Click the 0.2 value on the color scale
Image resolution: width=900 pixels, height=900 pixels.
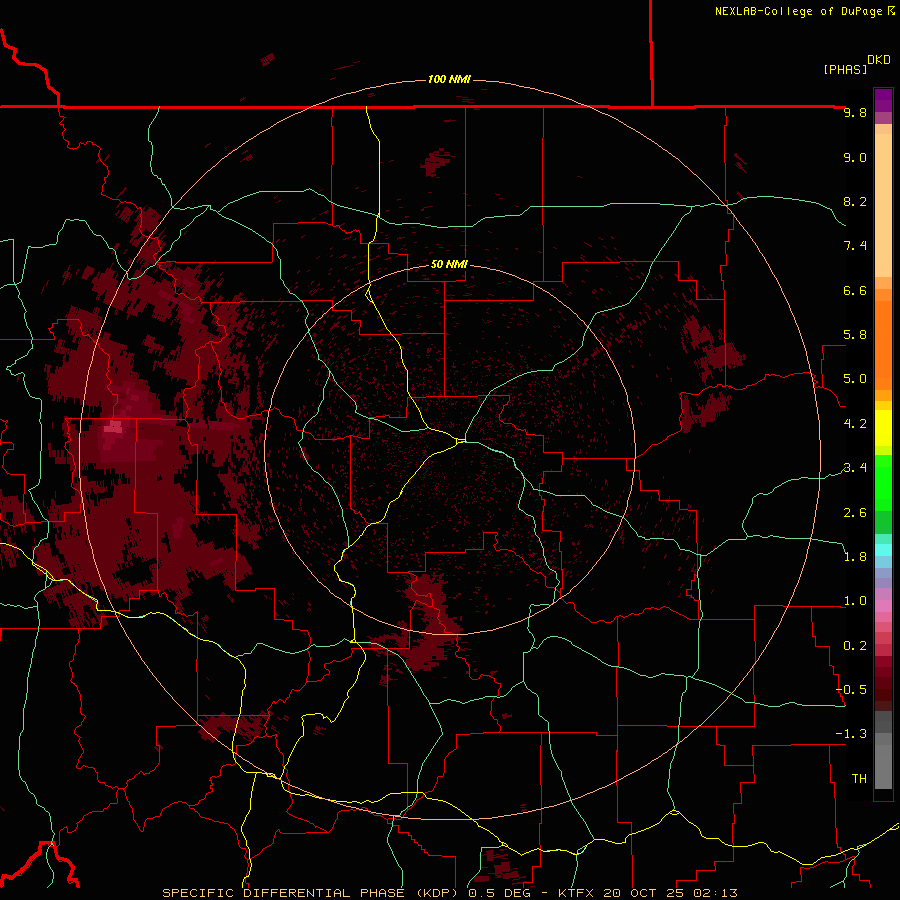pyautogui.click(x=855, y=646)
